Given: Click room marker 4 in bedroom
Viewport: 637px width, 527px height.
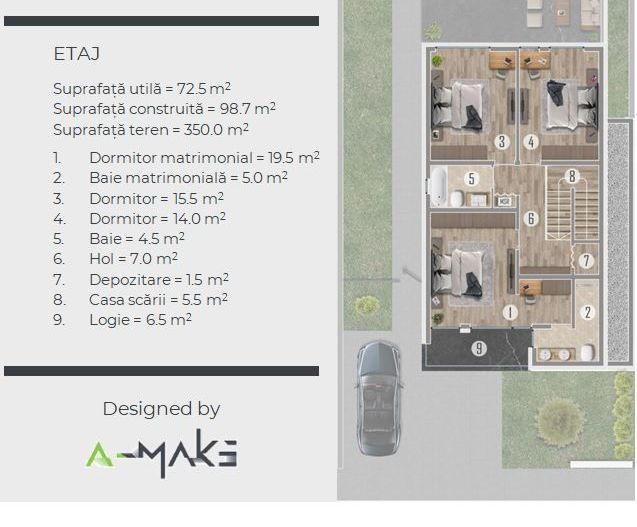Looking at the screenshot, I should 531,142.
